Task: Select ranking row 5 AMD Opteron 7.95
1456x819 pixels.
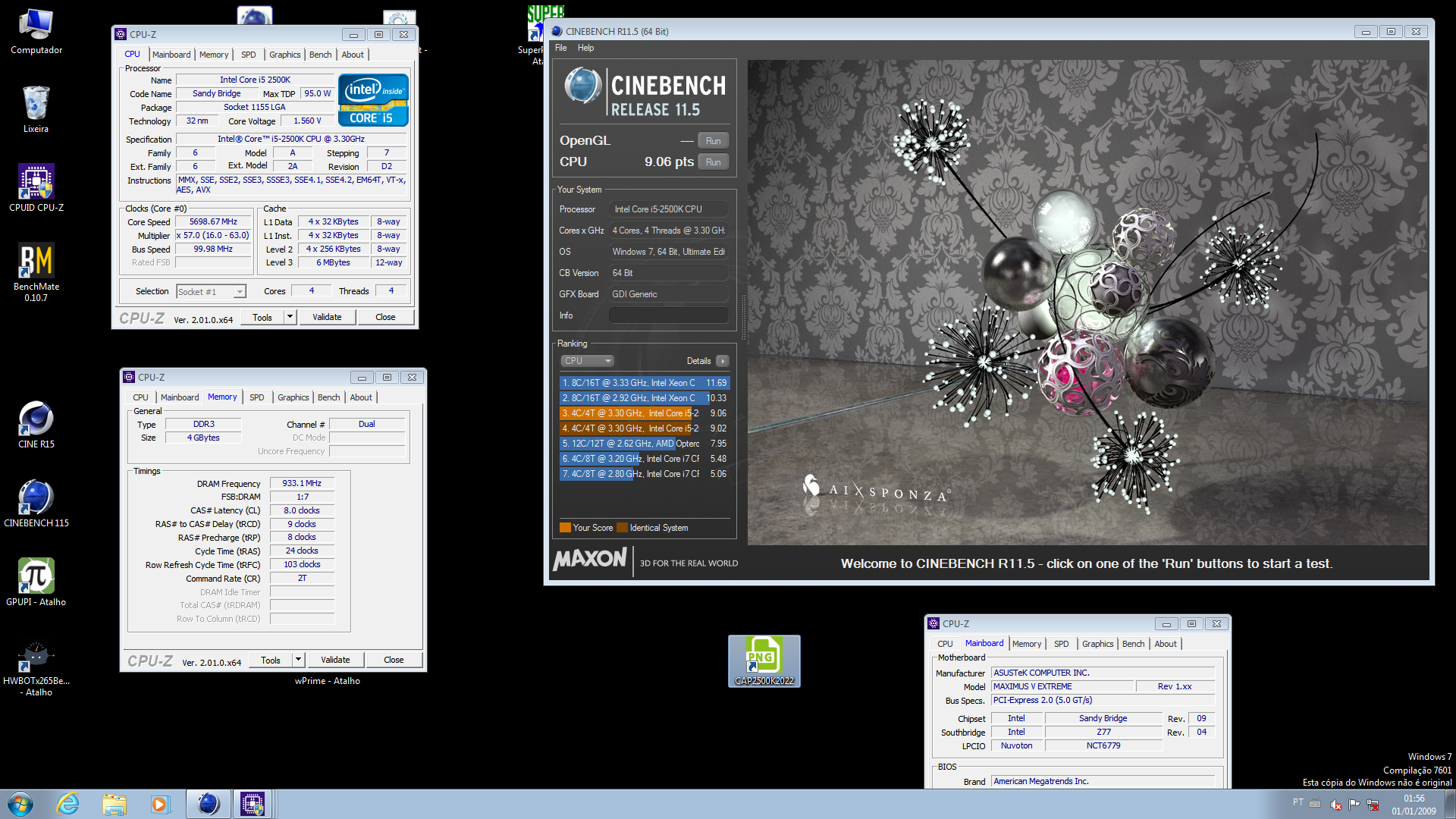Action: tap(645, 444)
